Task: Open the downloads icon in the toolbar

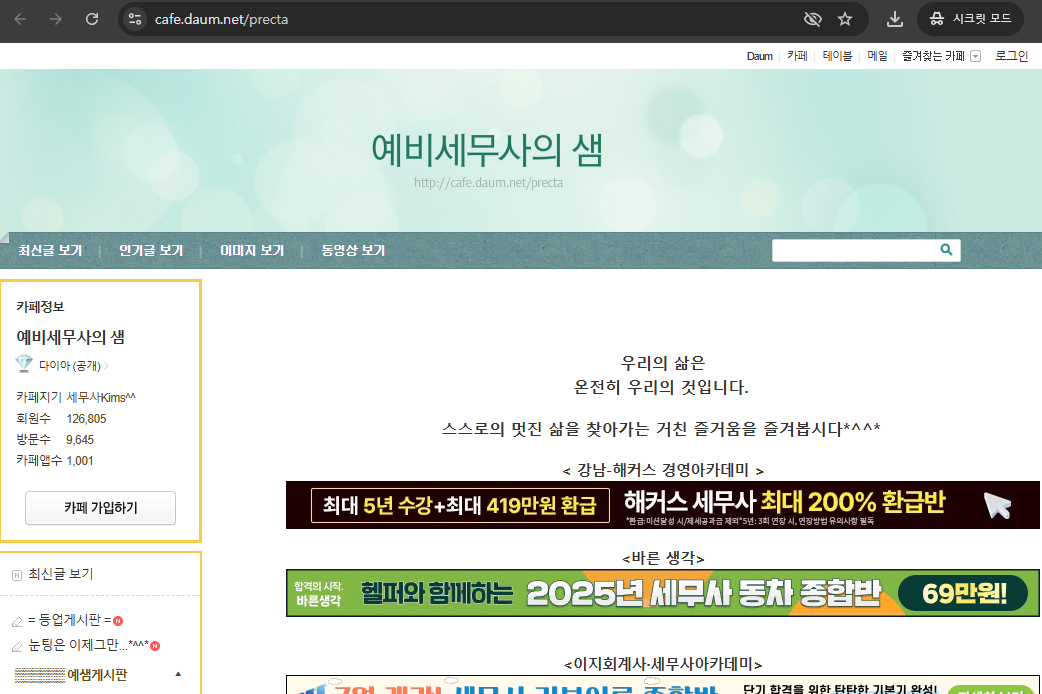Action: [x=894, y=18]
